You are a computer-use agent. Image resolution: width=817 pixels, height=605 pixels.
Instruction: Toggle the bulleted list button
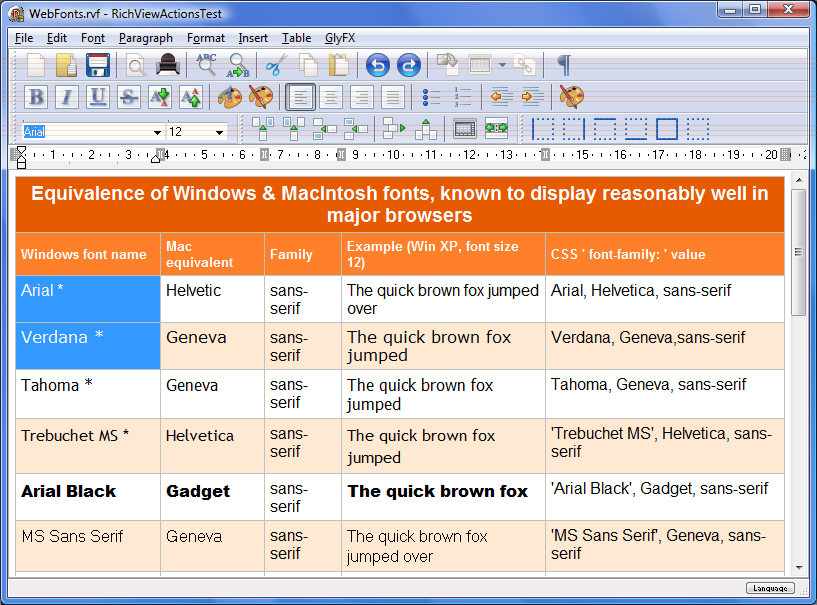coord(431,97)
